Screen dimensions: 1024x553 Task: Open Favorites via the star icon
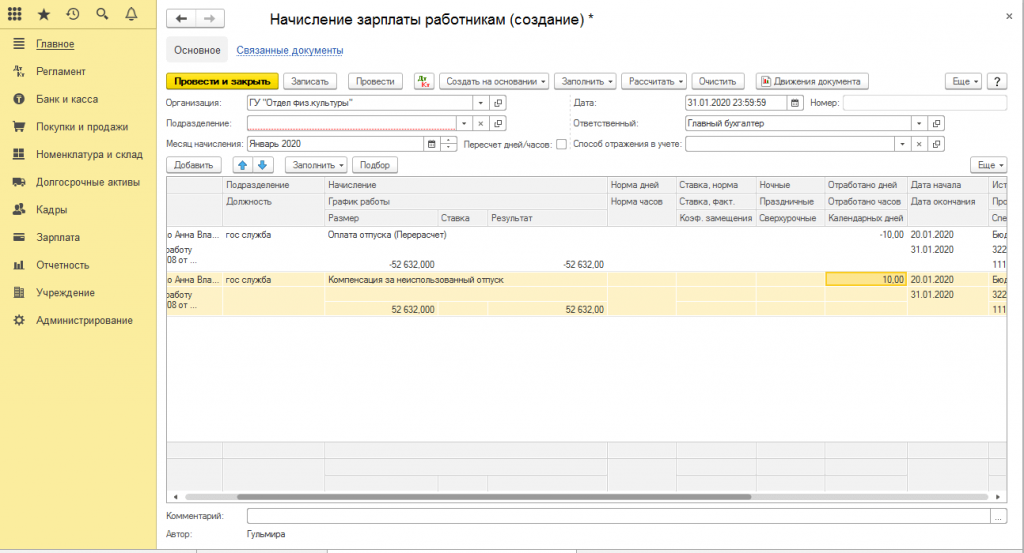(44, 15)
